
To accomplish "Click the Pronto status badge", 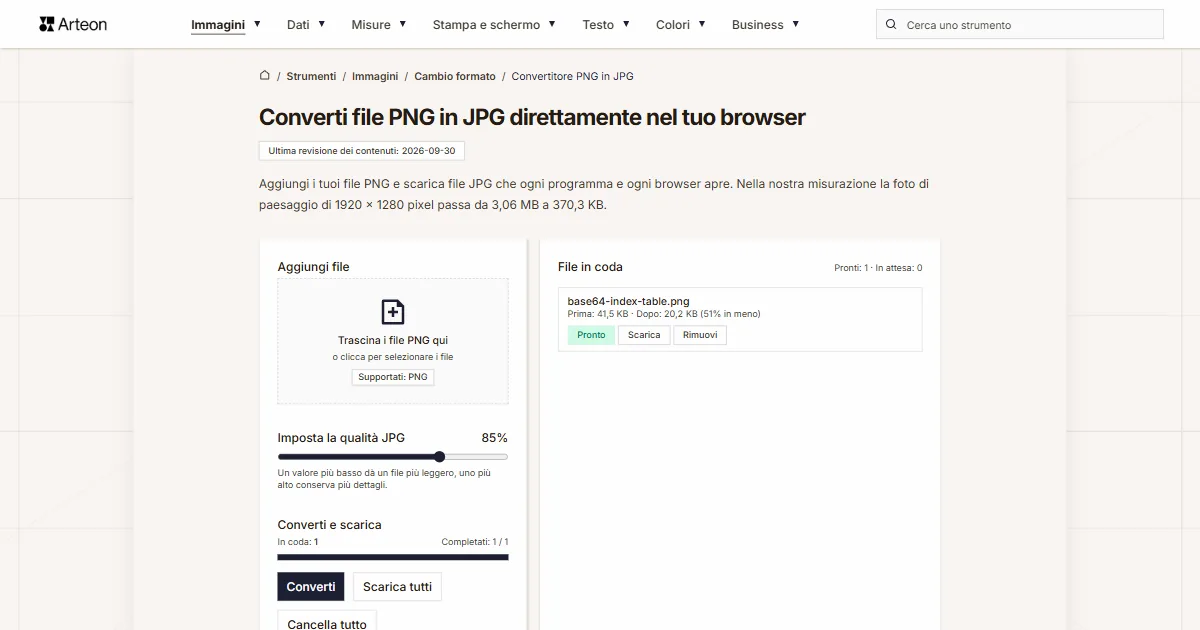I will (x=591, y=335).
